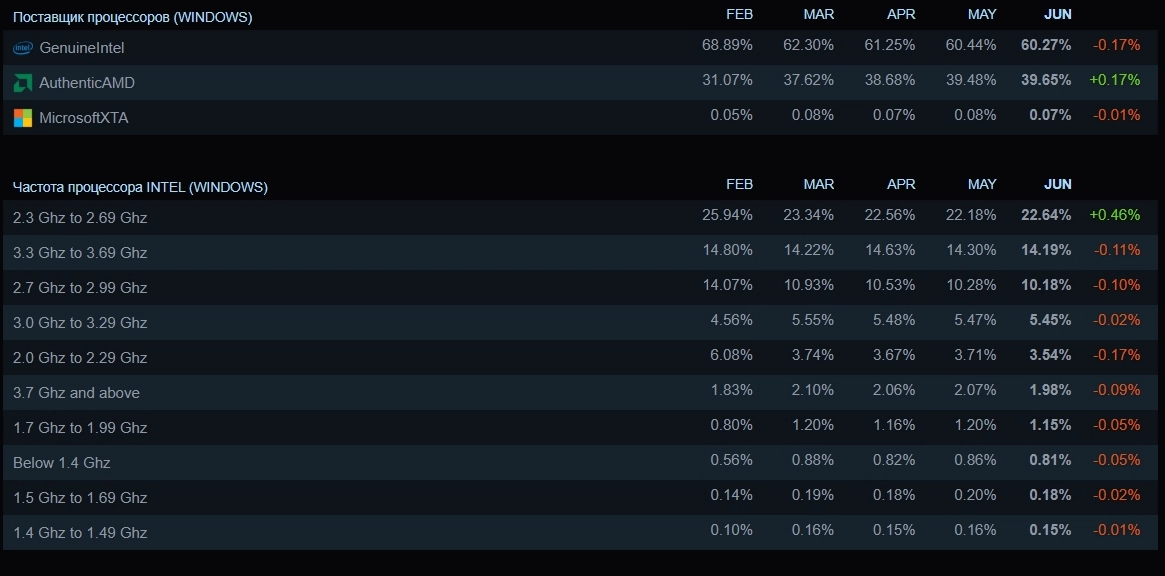Click AuthenticAMD's +0.17% change value
1165x576 pixels.
click(x=1115, y=80)
